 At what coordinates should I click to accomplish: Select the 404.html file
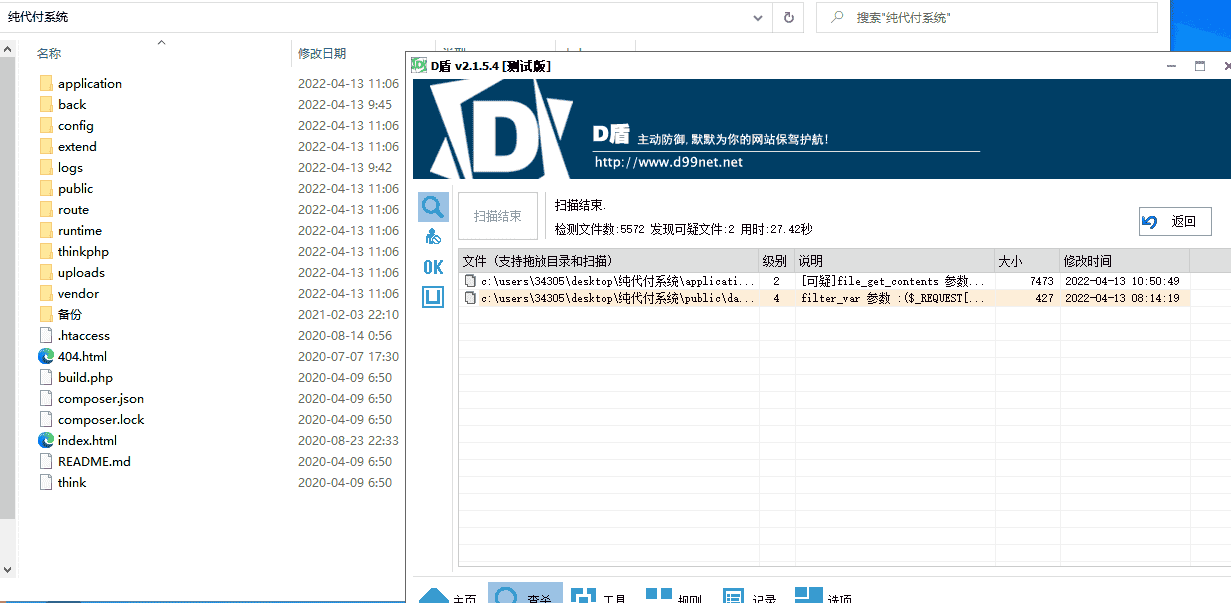[x=82, y=356]
